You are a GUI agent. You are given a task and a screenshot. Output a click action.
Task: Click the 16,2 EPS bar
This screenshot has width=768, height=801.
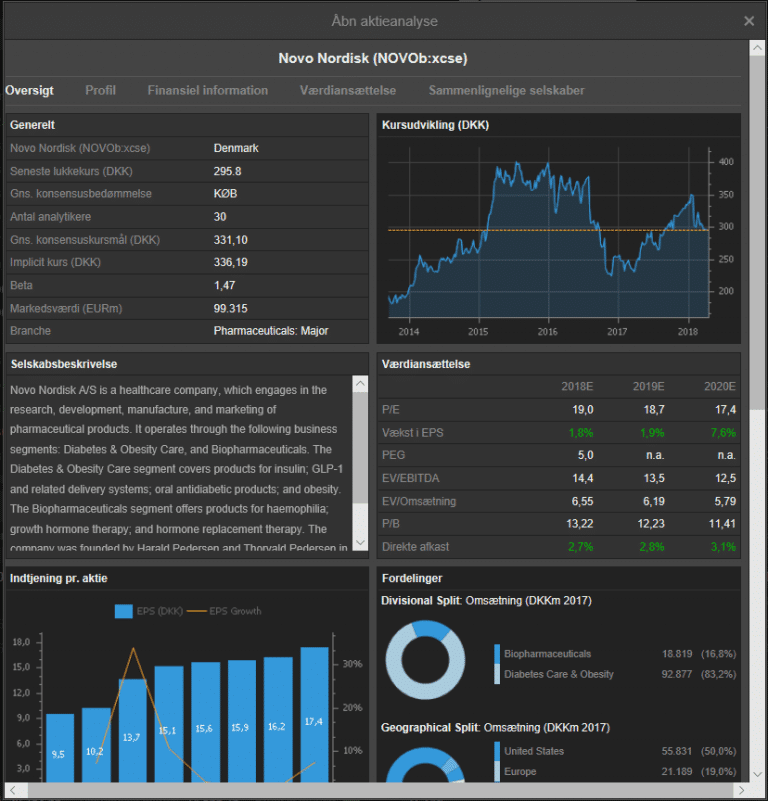point(278,719)
